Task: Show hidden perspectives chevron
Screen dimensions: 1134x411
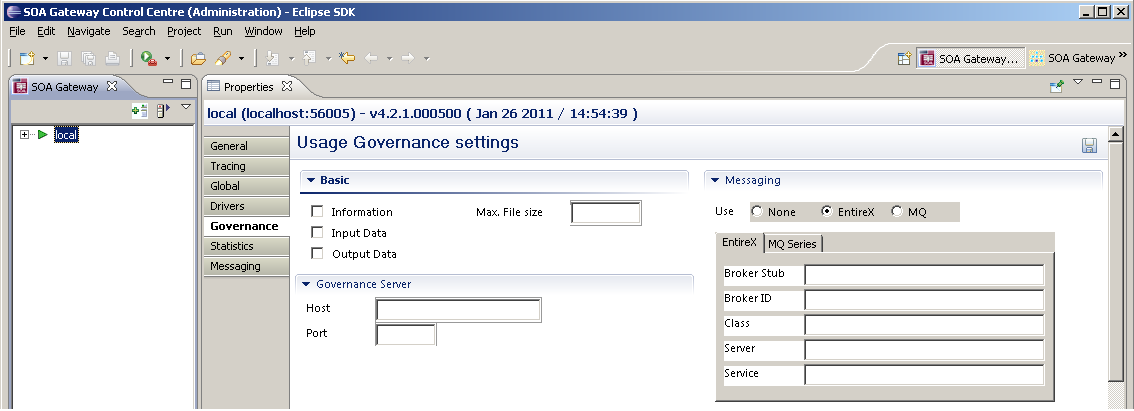Action: (1123, 54)
